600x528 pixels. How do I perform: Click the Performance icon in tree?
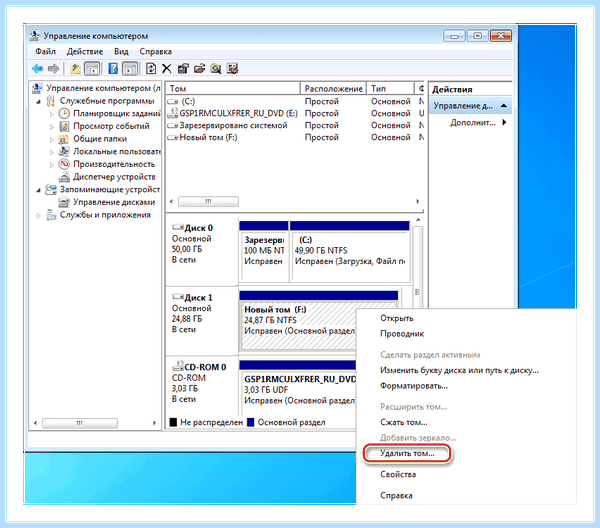click(x=64, y=164)
